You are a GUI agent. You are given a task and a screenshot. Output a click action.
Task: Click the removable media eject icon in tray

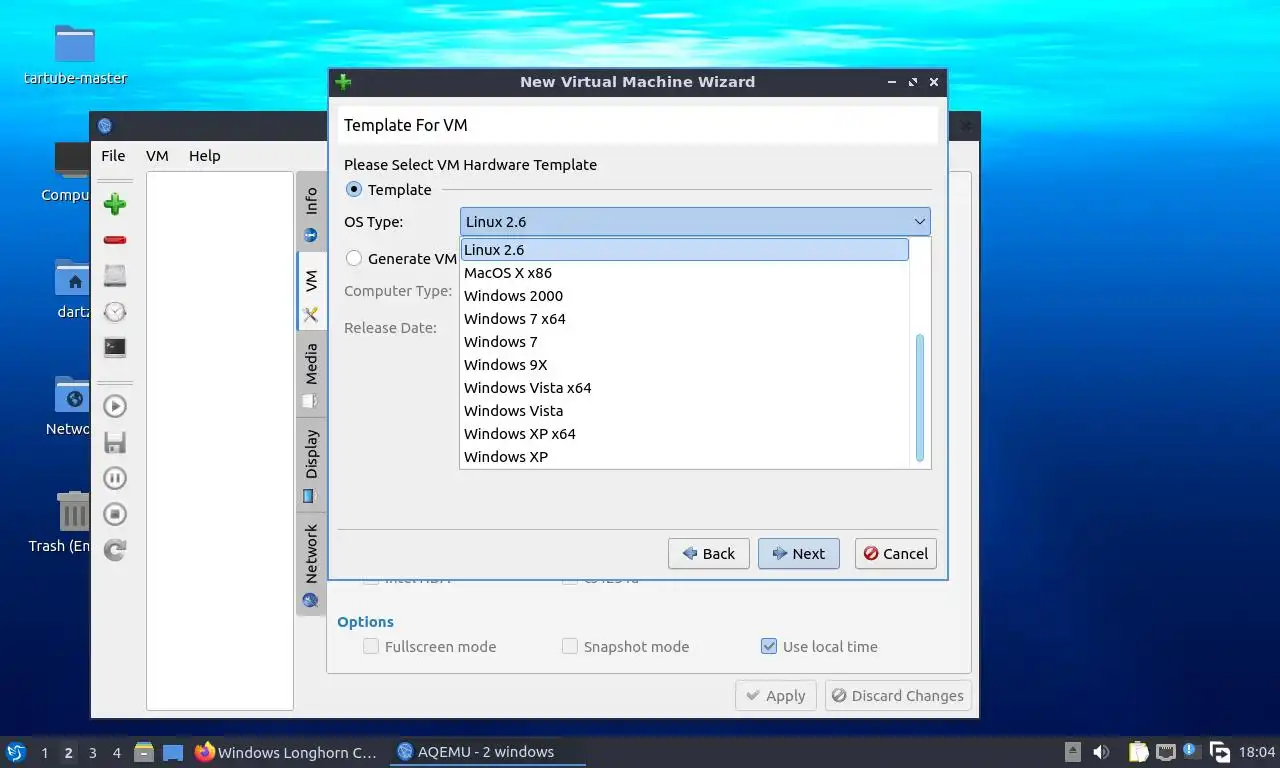click(x=1073, y=752)
